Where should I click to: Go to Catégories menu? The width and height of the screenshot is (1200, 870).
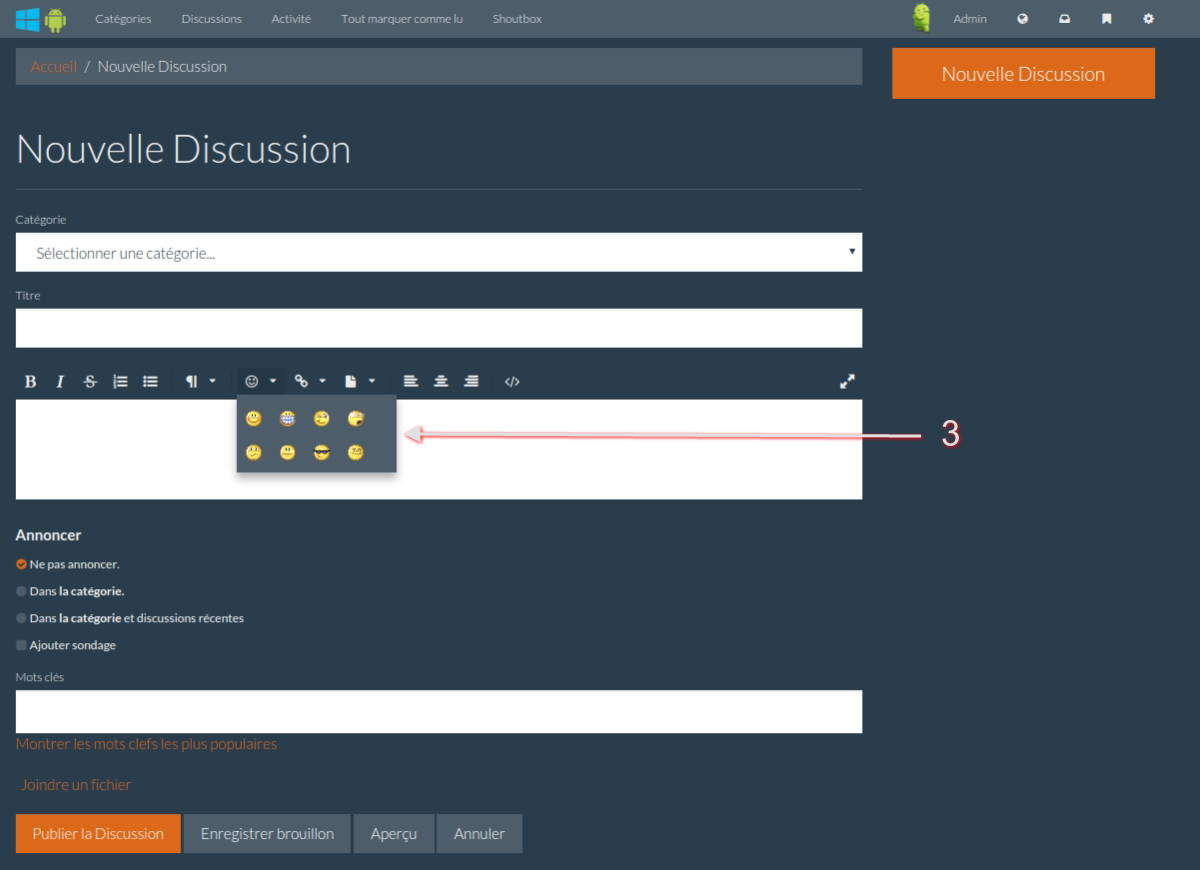[x=123, y=19]
